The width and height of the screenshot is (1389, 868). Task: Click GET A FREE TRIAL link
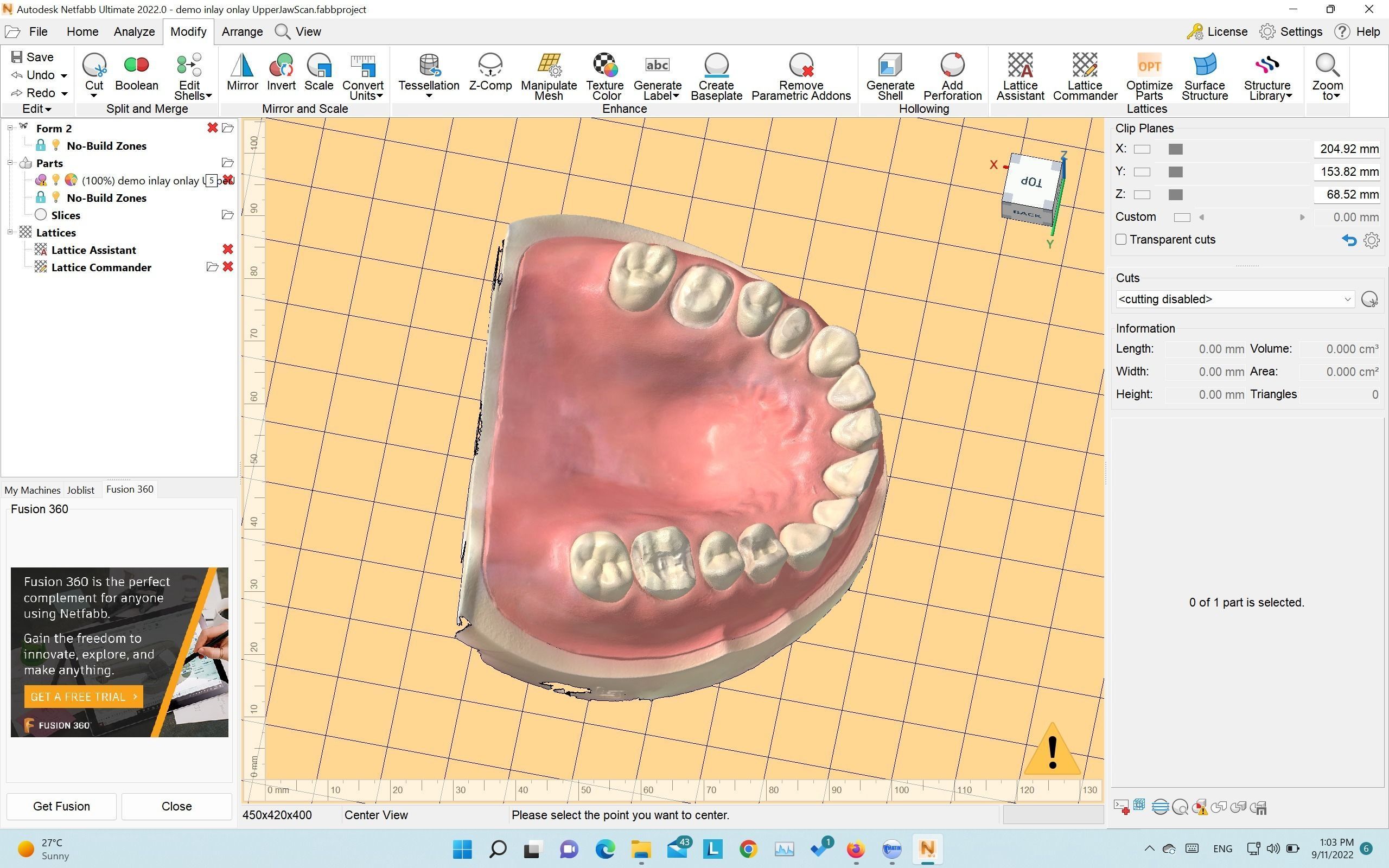coord(84,697)
